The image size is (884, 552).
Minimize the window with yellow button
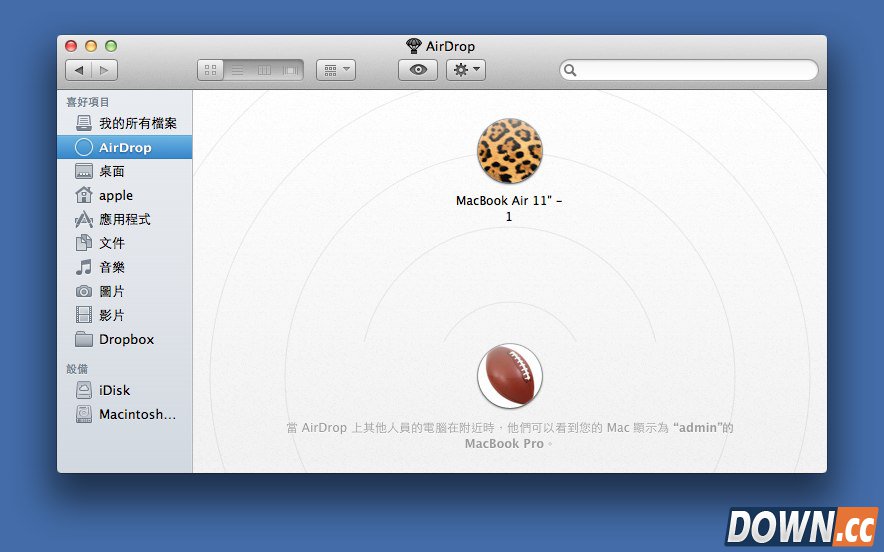tap(91, 46)
